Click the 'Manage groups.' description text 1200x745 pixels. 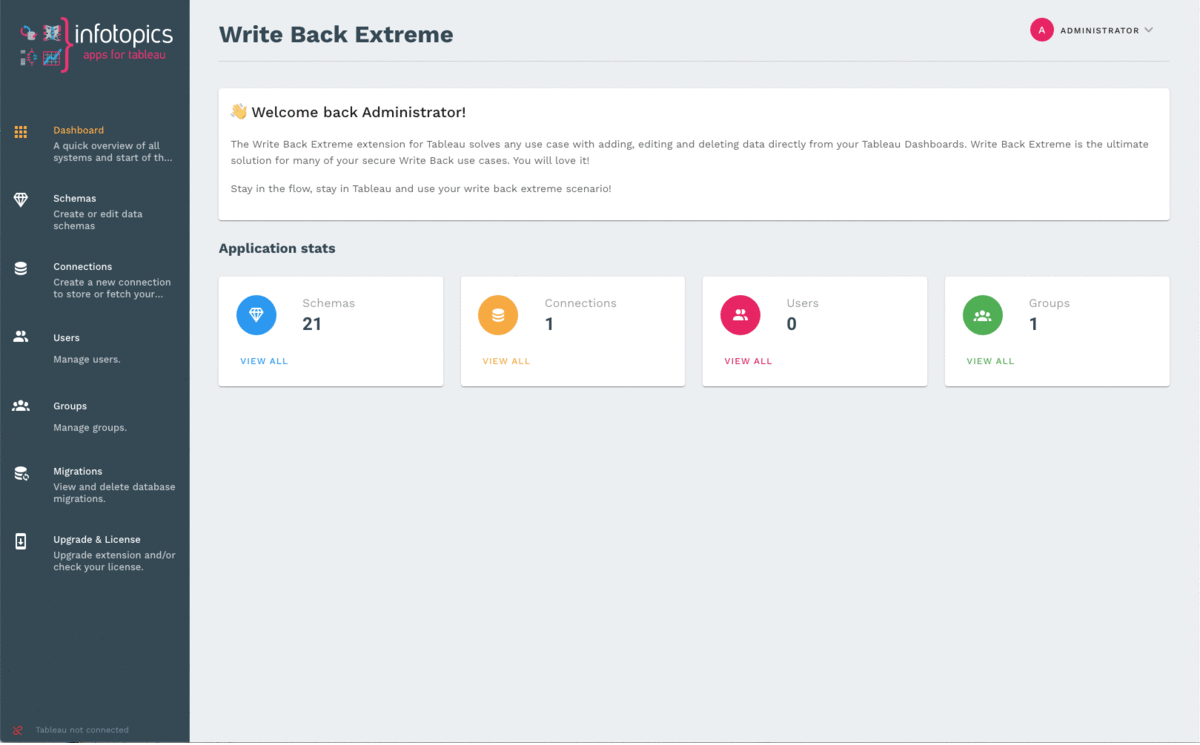point(90,428)
